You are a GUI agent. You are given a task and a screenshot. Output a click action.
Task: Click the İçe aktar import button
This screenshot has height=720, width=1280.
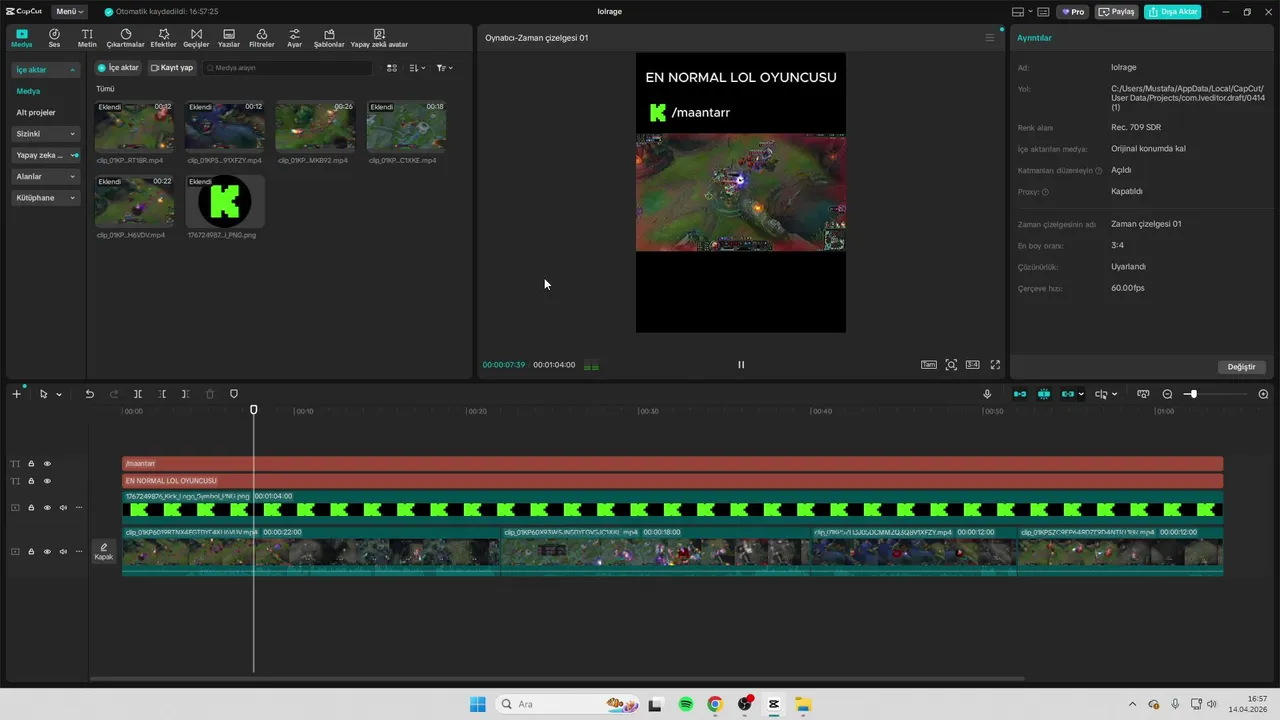(118, 68)
